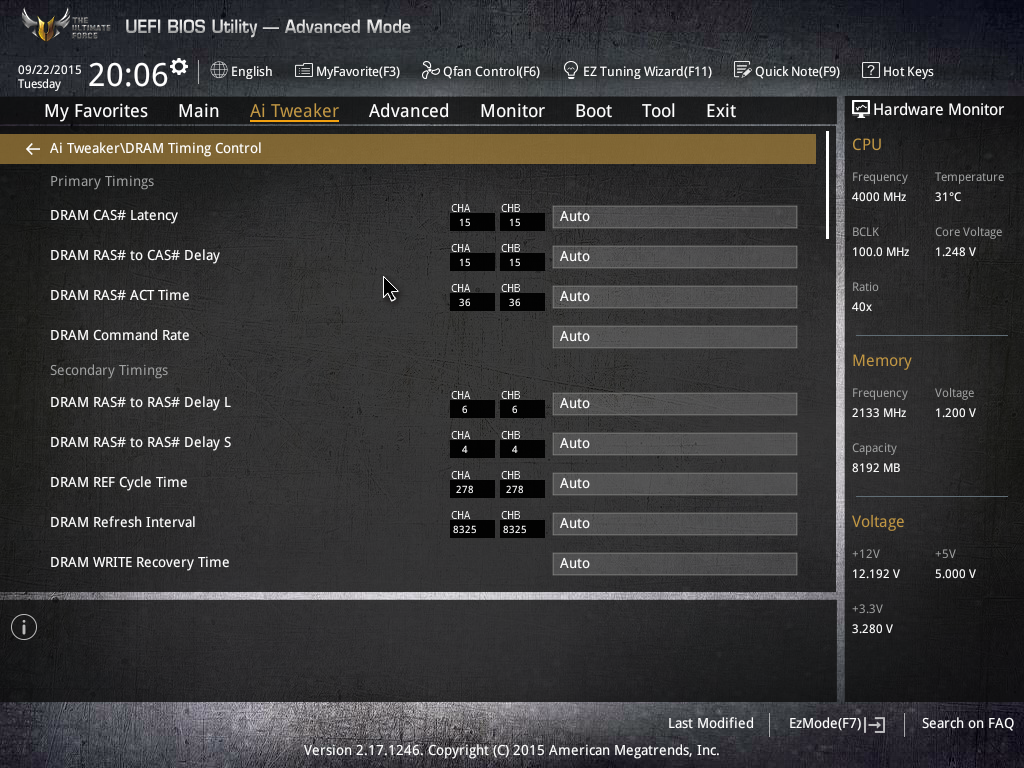
Task: Click the Hot Keys question mark icon
Action: click(871, 70)
